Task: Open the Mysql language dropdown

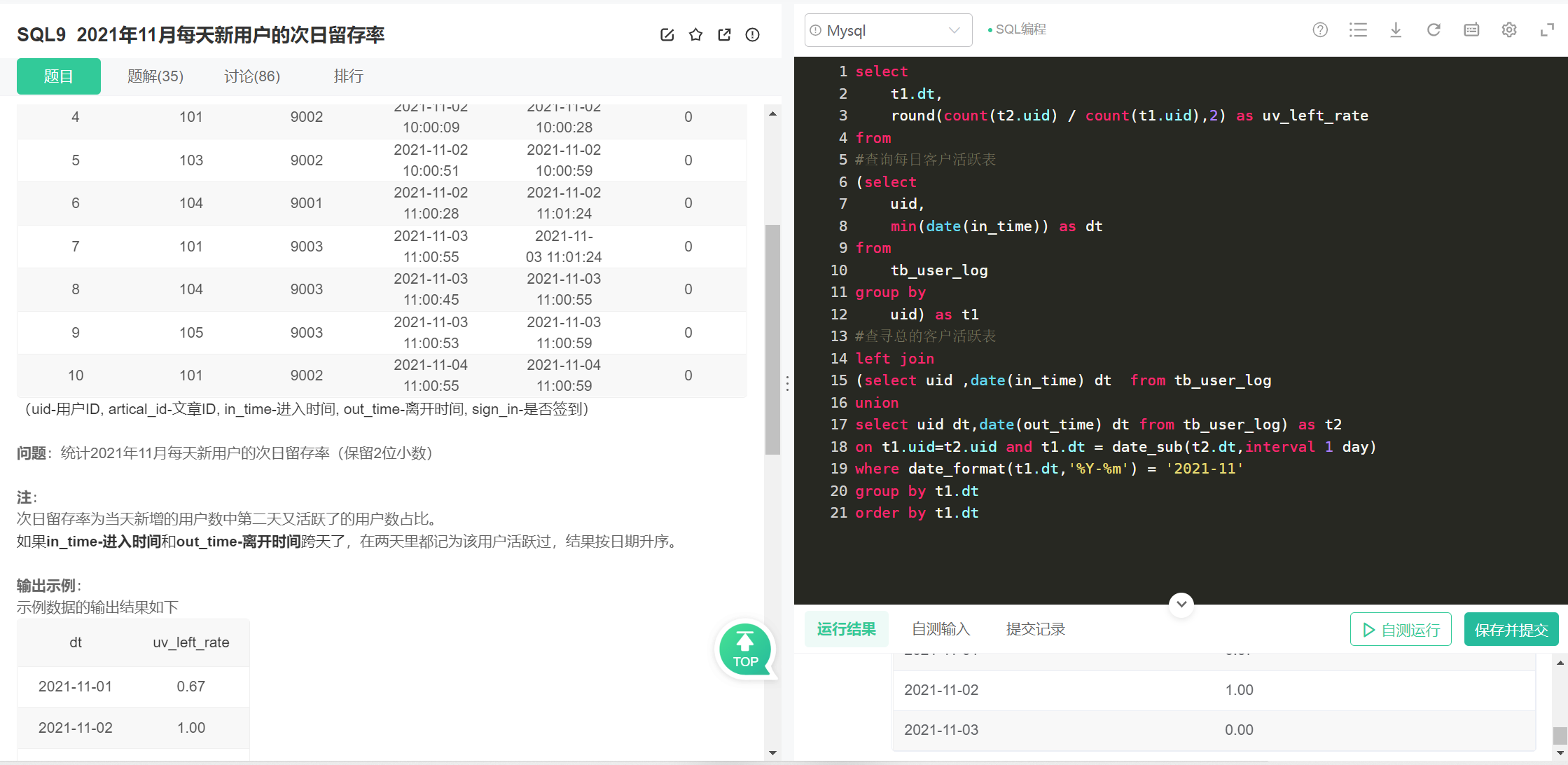Action: tap(888, 30)
